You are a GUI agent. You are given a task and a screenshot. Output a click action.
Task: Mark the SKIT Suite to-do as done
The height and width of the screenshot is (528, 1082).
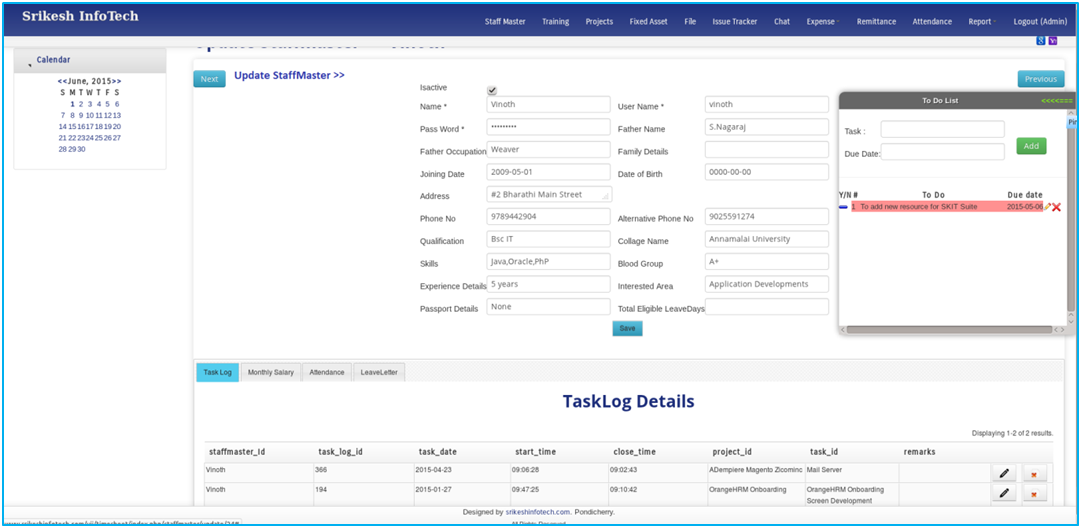(844, 207)
